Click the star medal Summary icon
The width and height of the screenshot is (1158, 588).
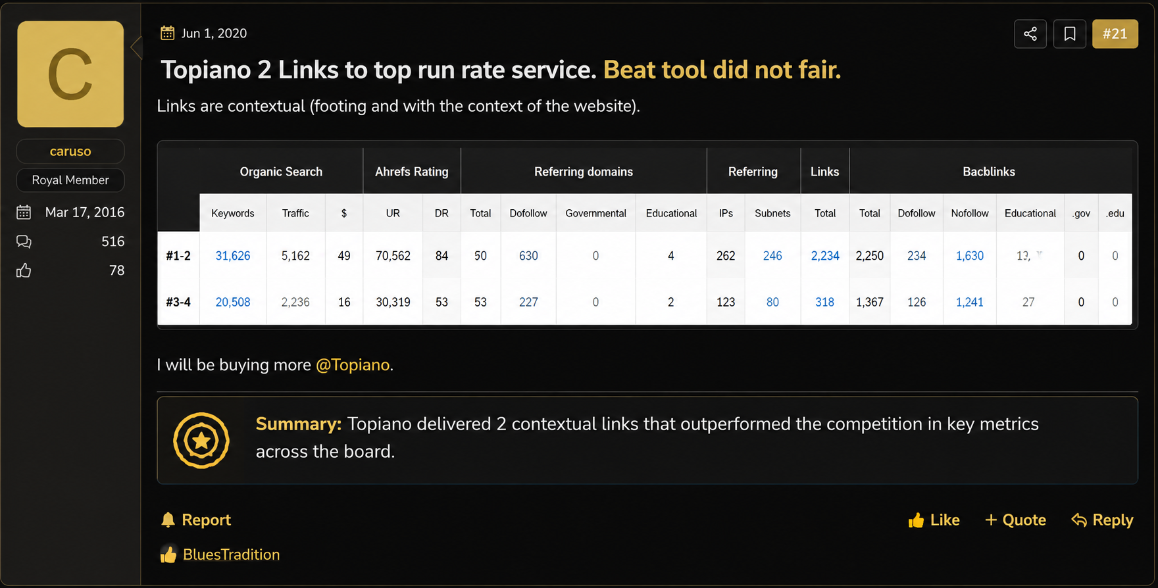[x=201, y=440]
